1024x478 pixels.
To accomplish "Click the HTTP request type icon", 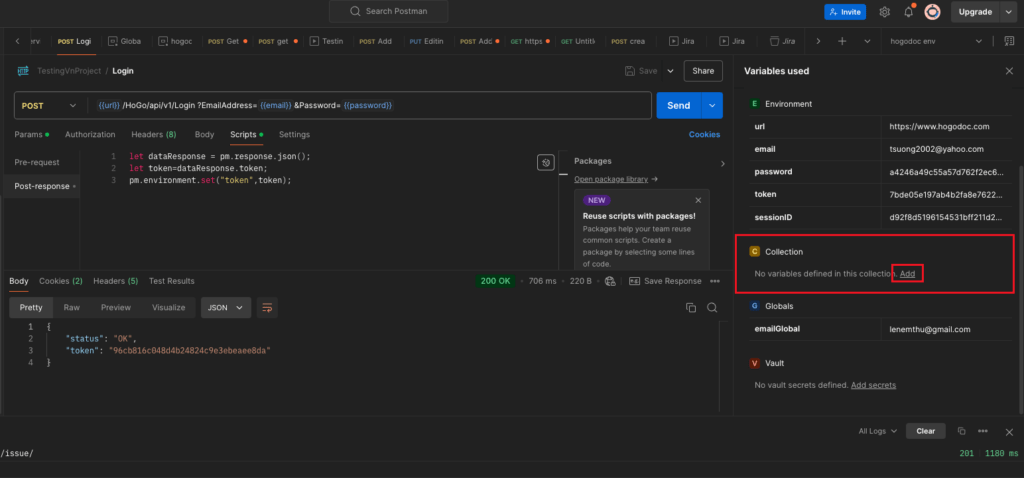I will click(24, 71).
